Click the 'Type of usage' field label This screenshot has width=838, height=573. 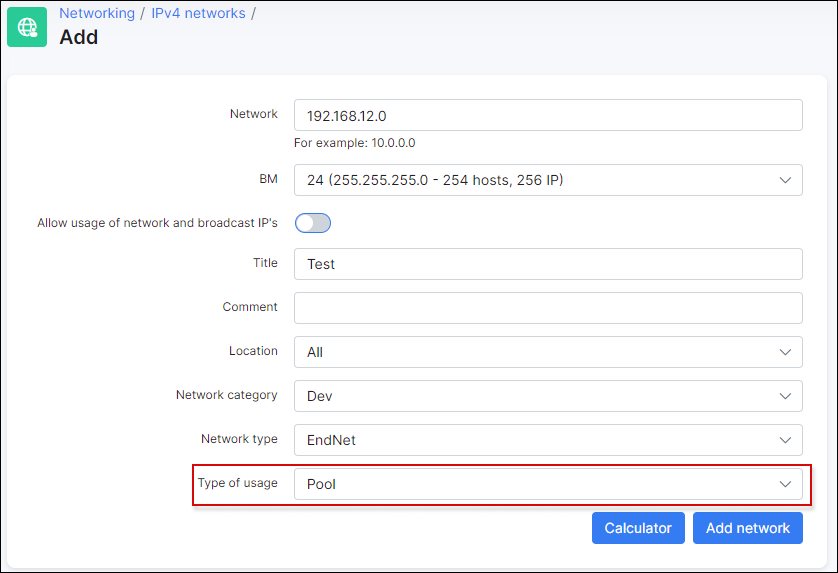click(x=237, y=483)
